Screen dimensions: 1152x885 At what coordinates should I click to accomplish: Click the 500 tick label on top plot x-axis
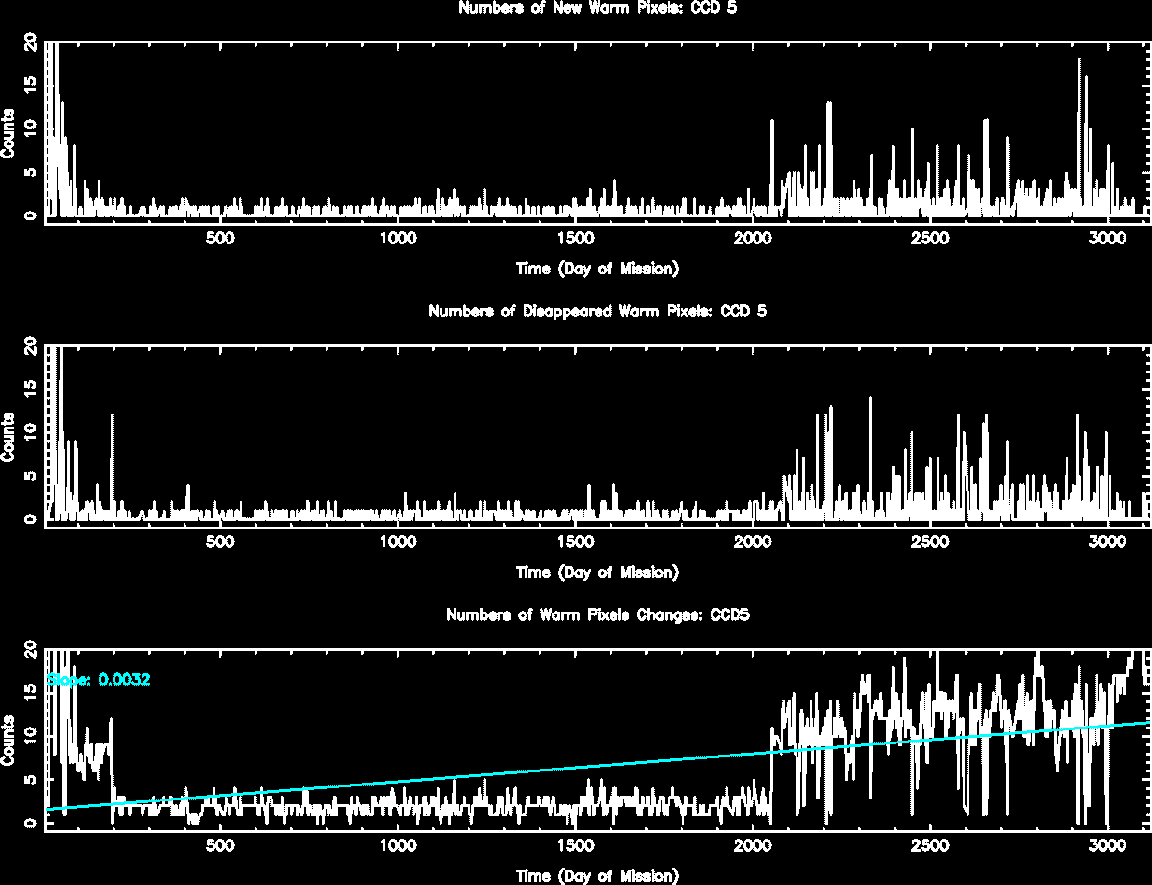220,238
